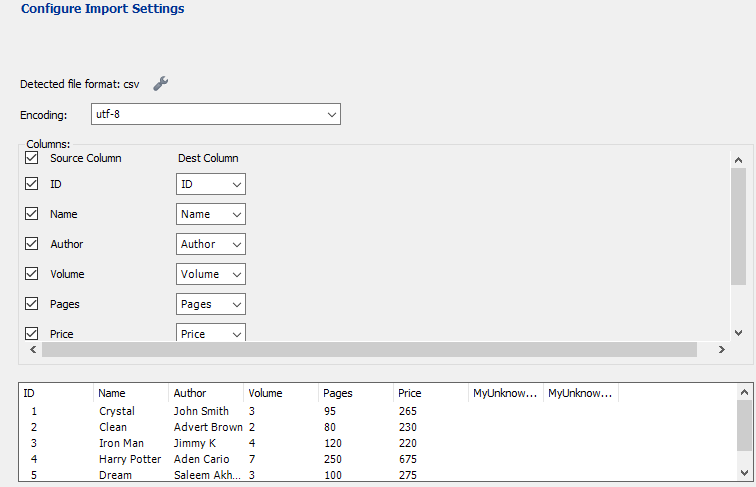Toggle the select-all Source Column checkbox

pyautogui.click(x=32, y=158)
